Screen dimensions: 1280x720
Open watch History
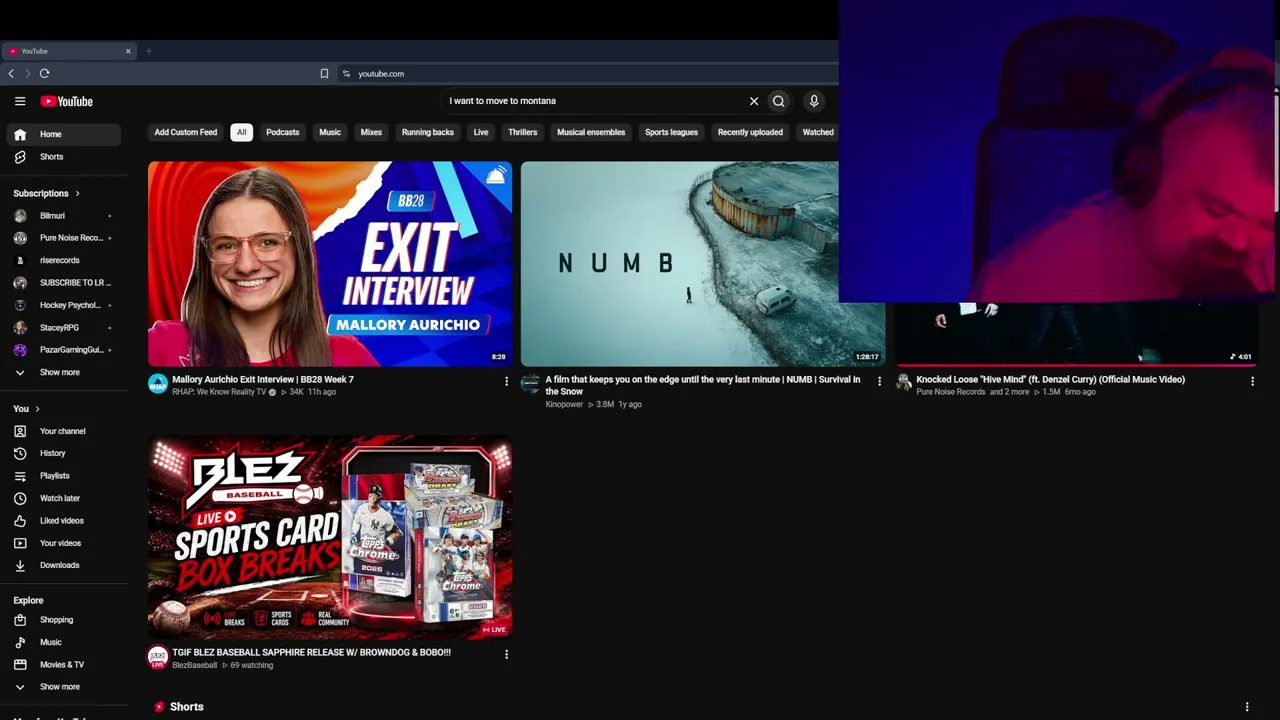[64, 453]
